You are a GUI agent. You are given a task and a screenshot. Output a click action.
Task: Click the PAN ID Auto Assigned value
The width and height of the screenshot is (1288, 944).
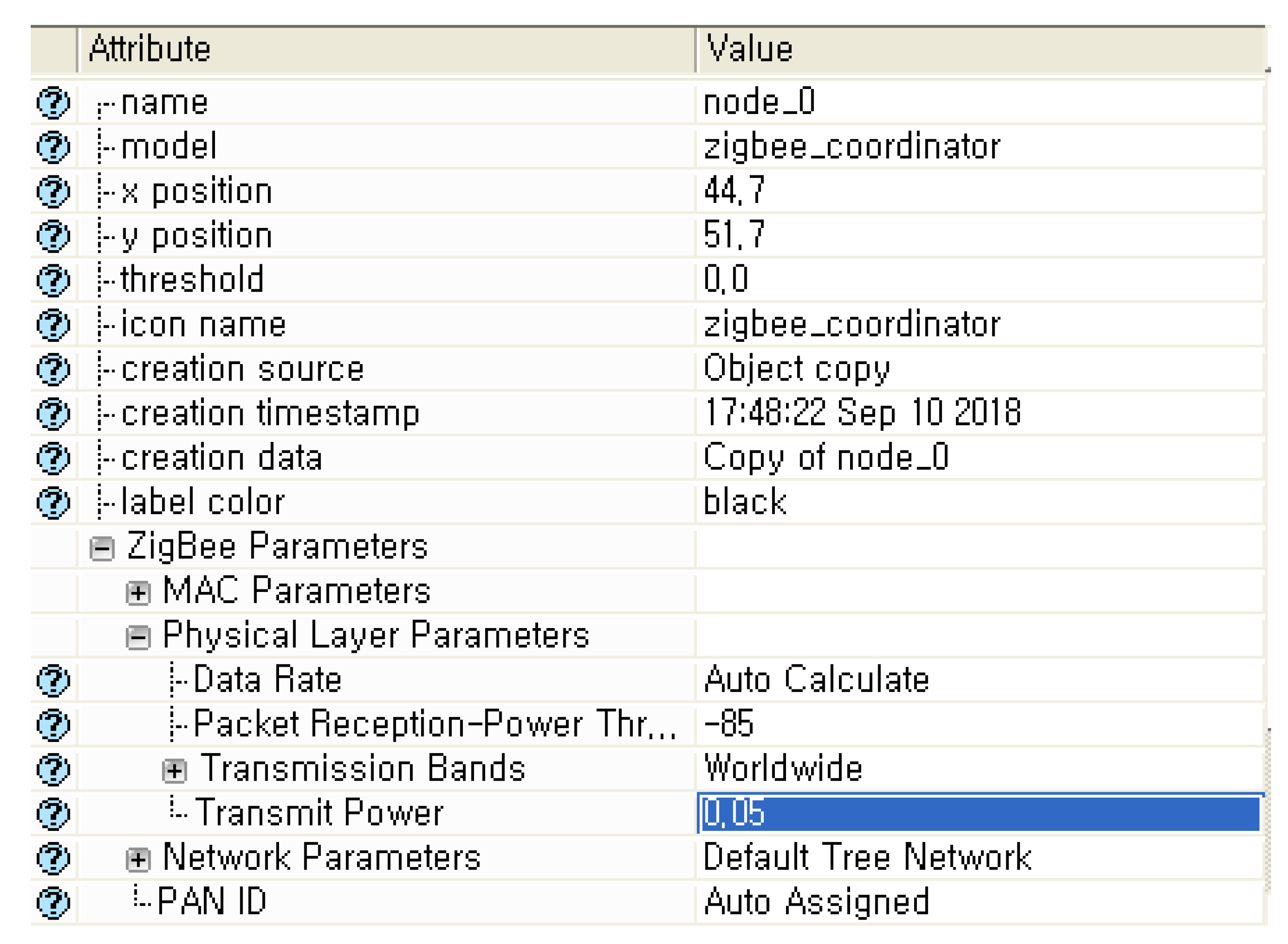(x=815, y=902)
